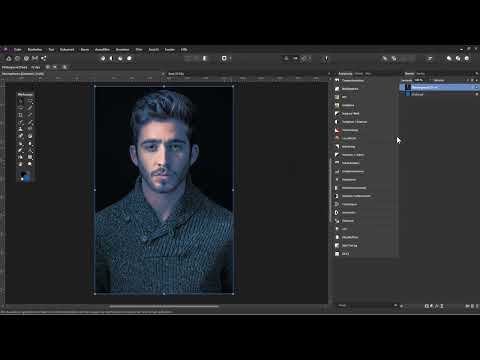480x360 pixels.
Task: Click the horizontal scrollbar under the canvas
Action: point(164,306)
